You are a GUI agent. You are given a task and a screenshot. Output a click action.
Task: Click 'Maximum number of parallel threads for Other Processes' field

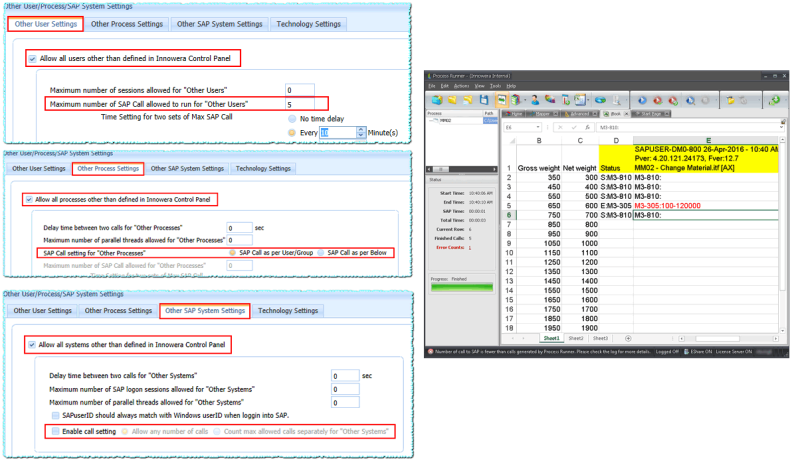(x=239, y=240)
